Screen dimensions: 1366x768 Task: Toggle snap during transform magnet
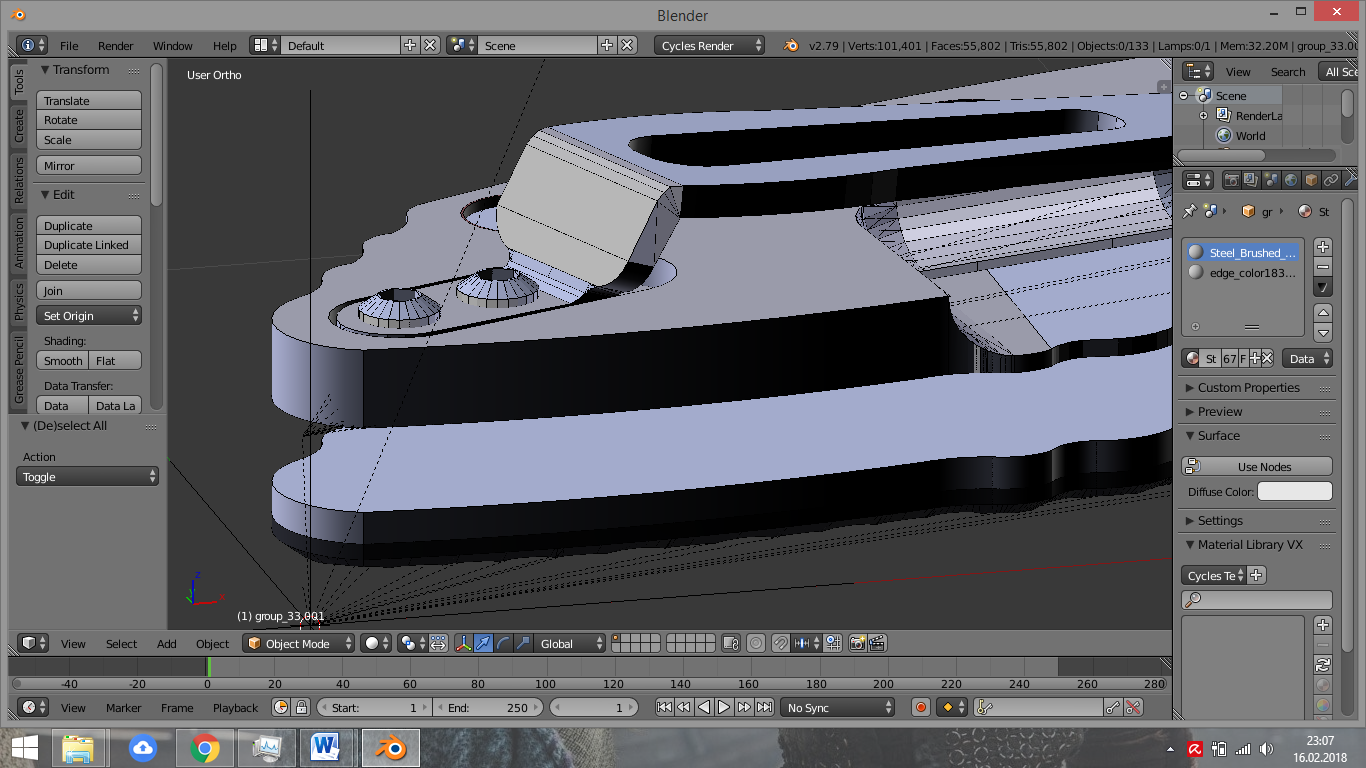click(780, 643)
